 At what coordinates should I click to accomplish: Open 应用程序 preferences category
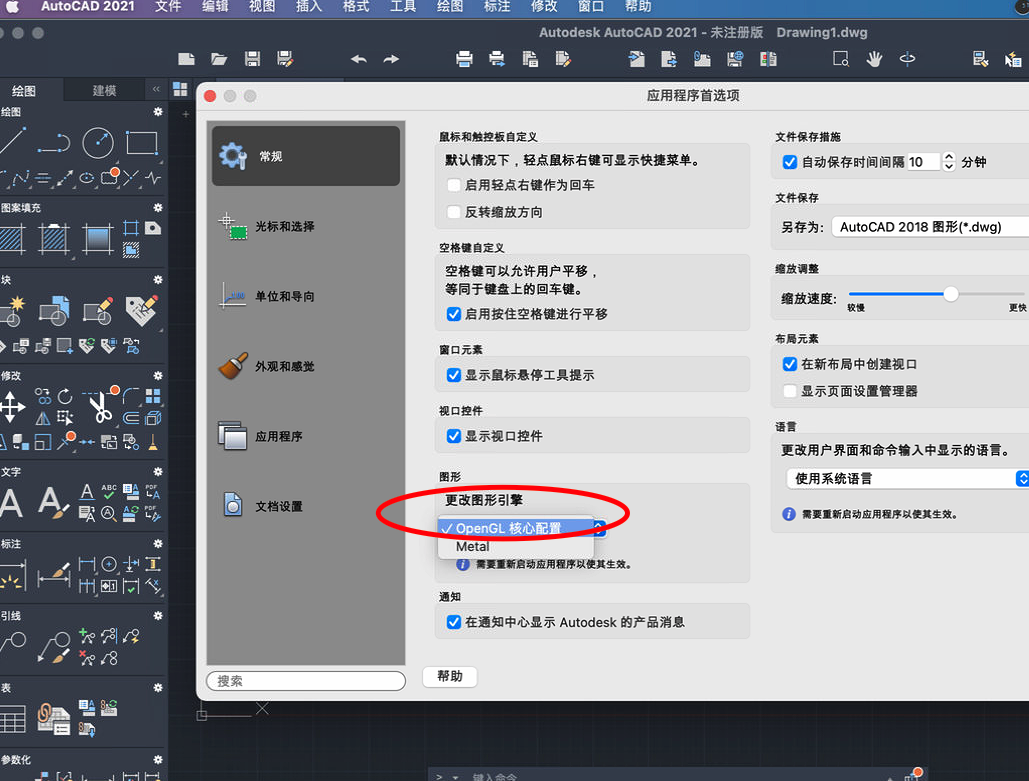(306, 436)
